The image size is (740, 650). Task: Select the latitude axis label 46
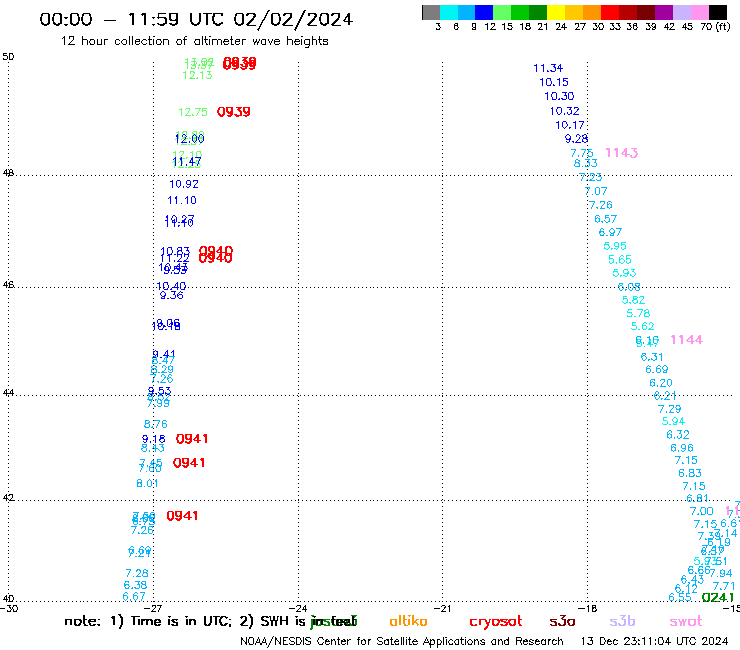tap(8, 285)
